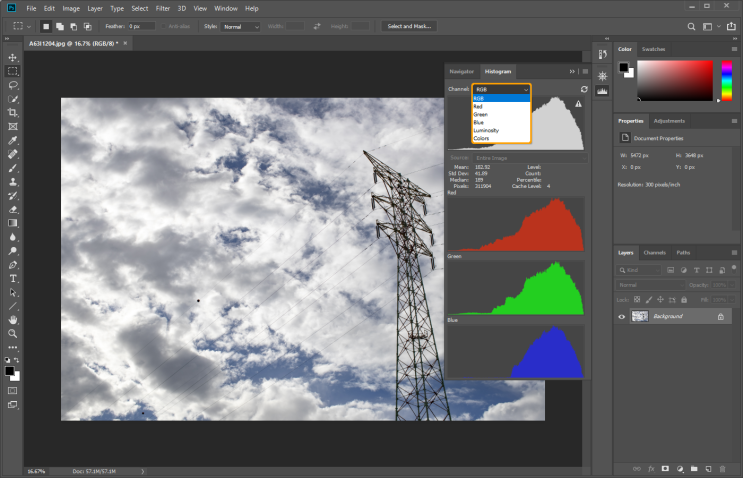Click the Create new group folder button
This screenshot has height=478, width=743.
pos(694,469)
